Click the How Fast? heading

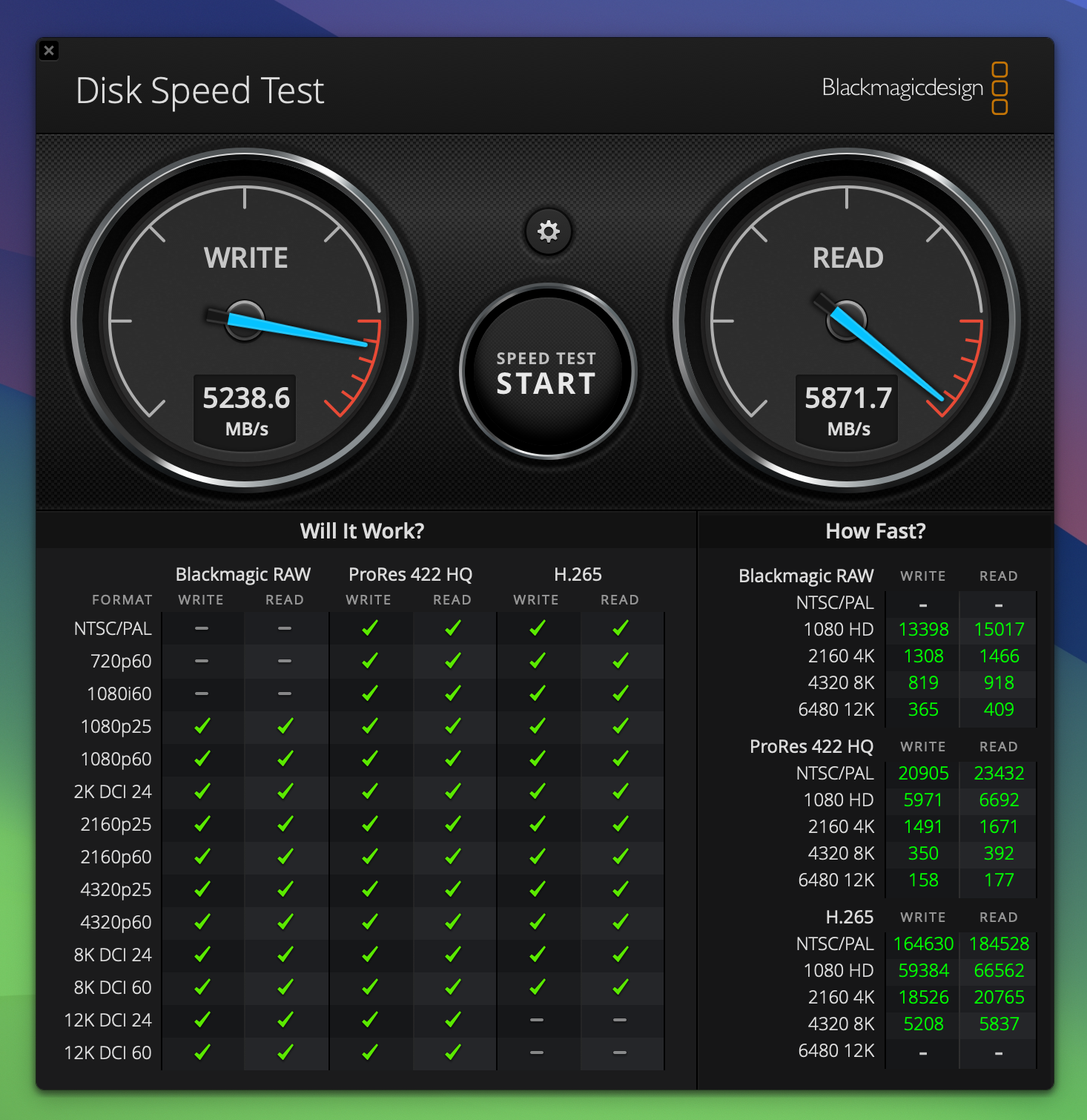[x=876, y=531]
